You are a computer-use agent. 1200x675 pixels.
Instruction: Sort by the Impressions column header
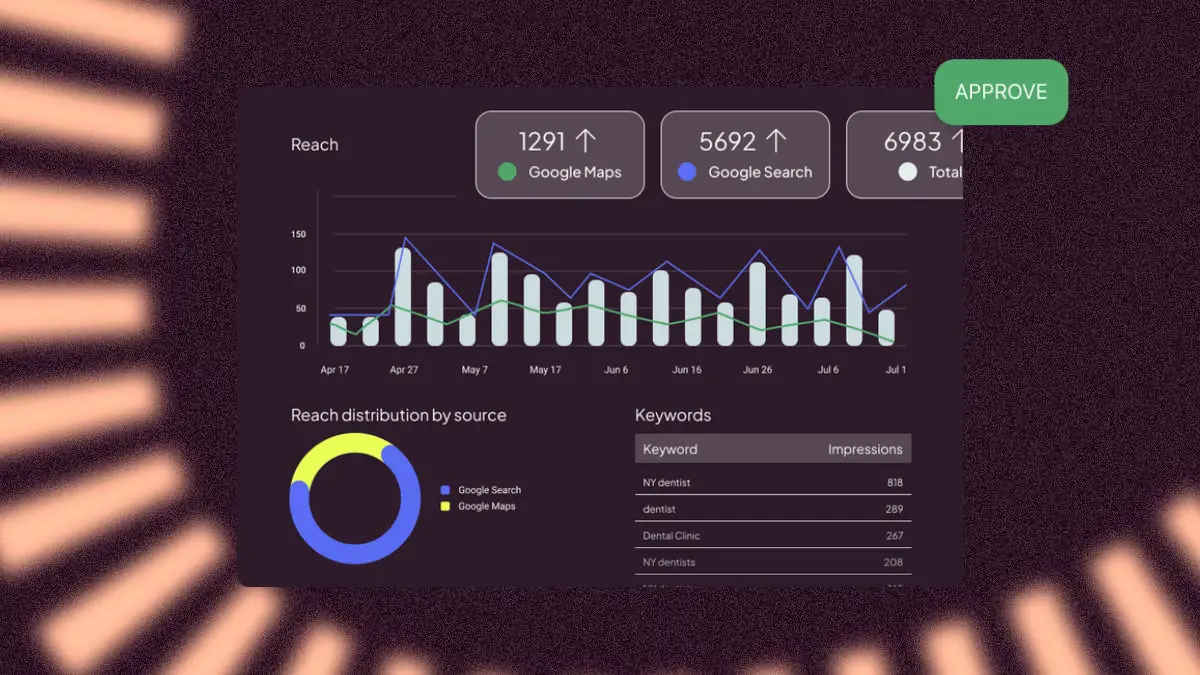865,449
